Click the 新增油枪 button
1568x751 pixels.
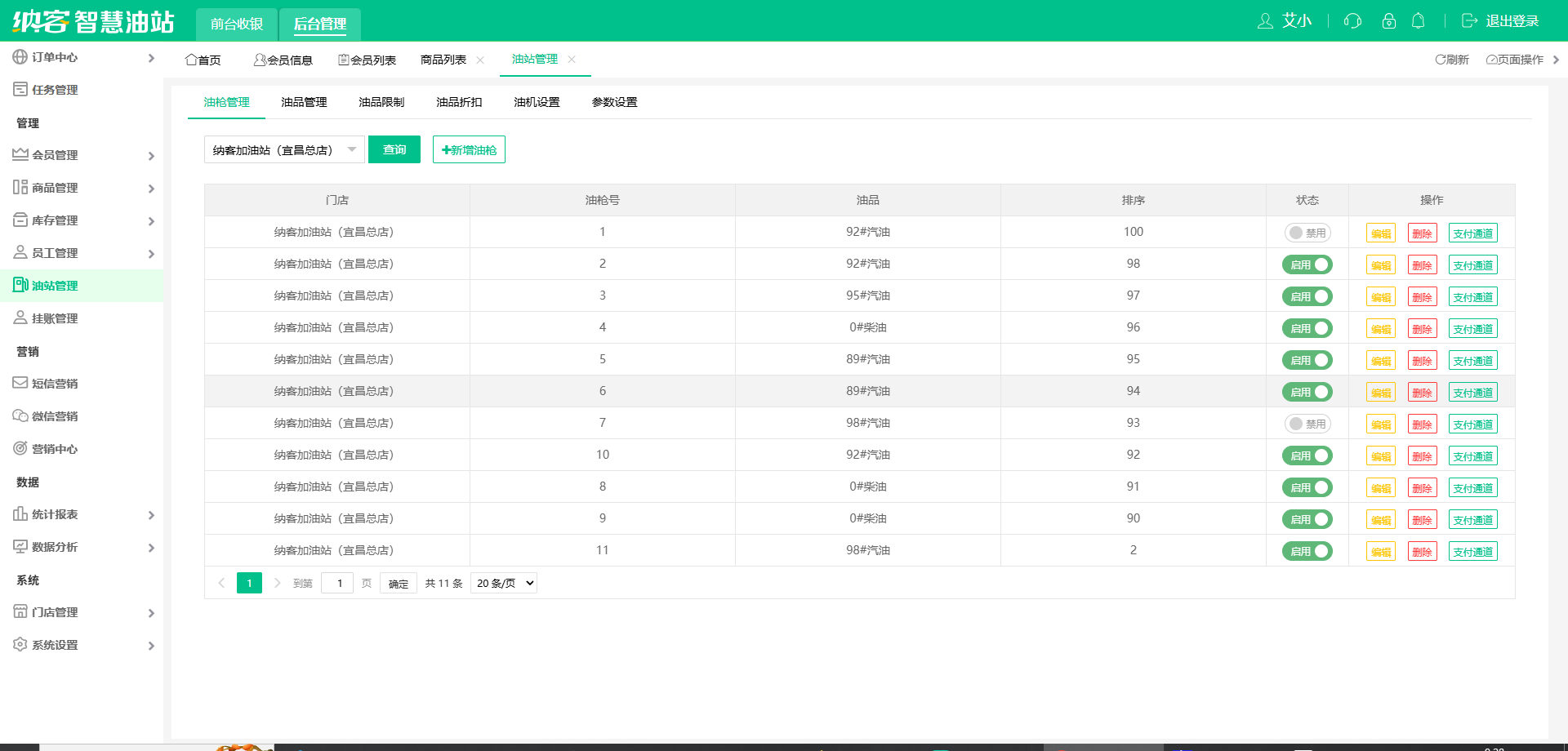(469, 149)
